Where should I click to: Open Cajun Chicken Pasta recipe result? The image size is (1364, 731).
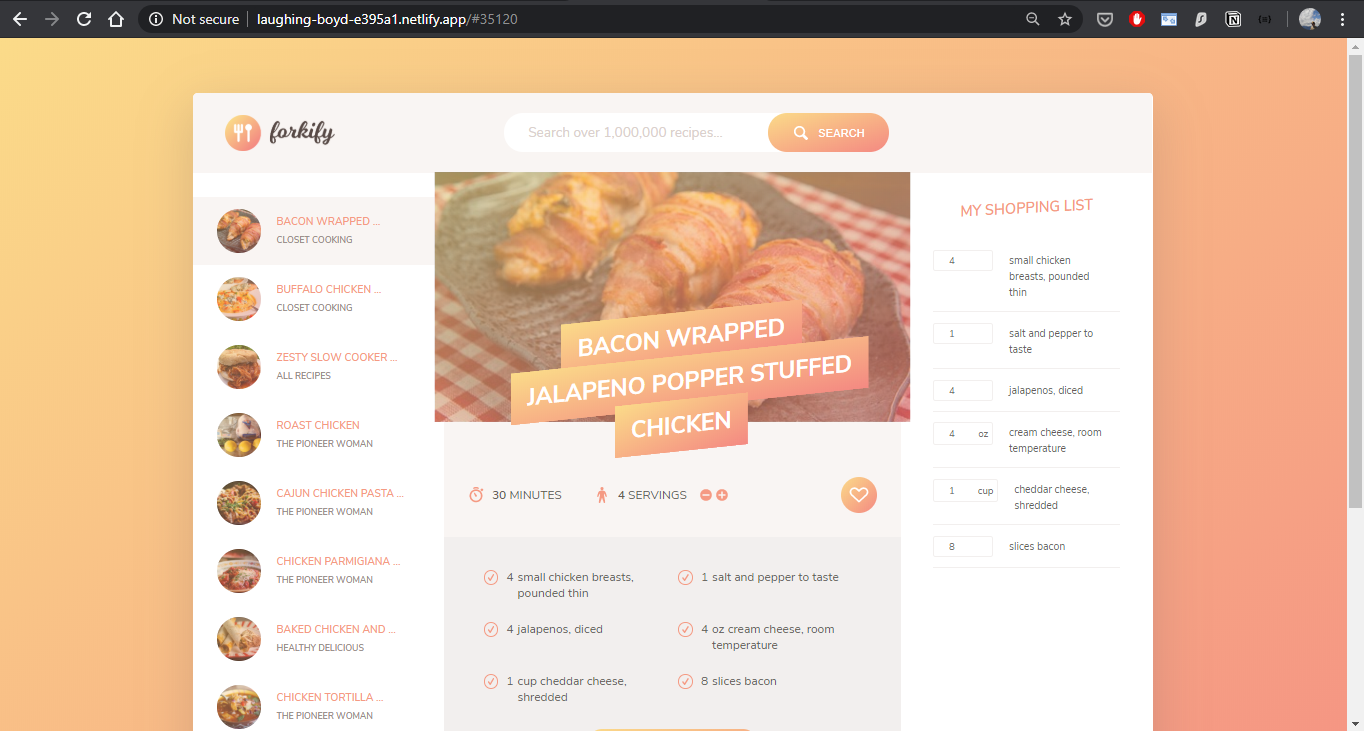pyautogui.click(x=314, y=503)
